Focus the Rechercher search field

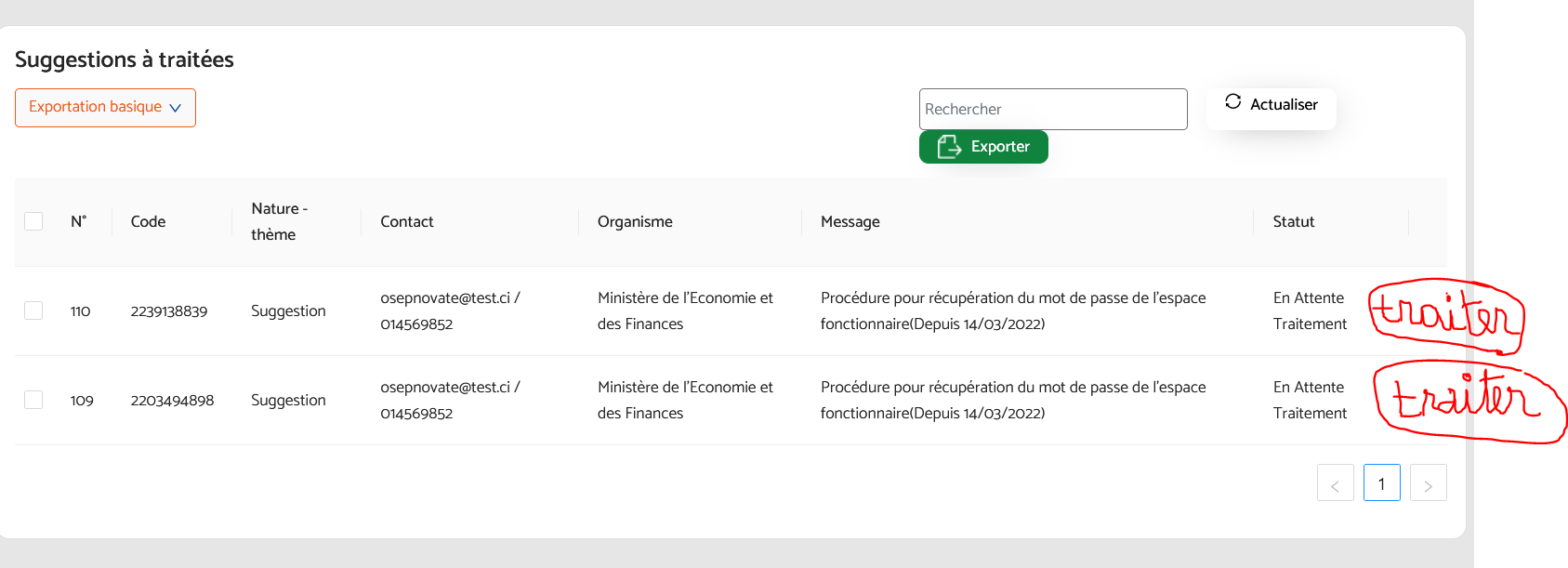(1052, 110)
